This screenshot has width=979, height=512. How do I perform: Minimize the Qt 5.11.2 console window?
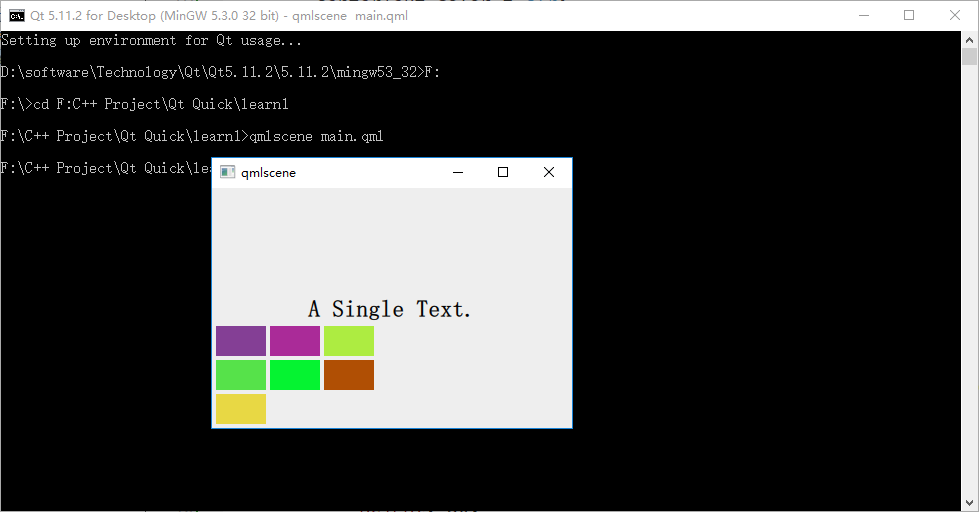click(x=861, y=15)
